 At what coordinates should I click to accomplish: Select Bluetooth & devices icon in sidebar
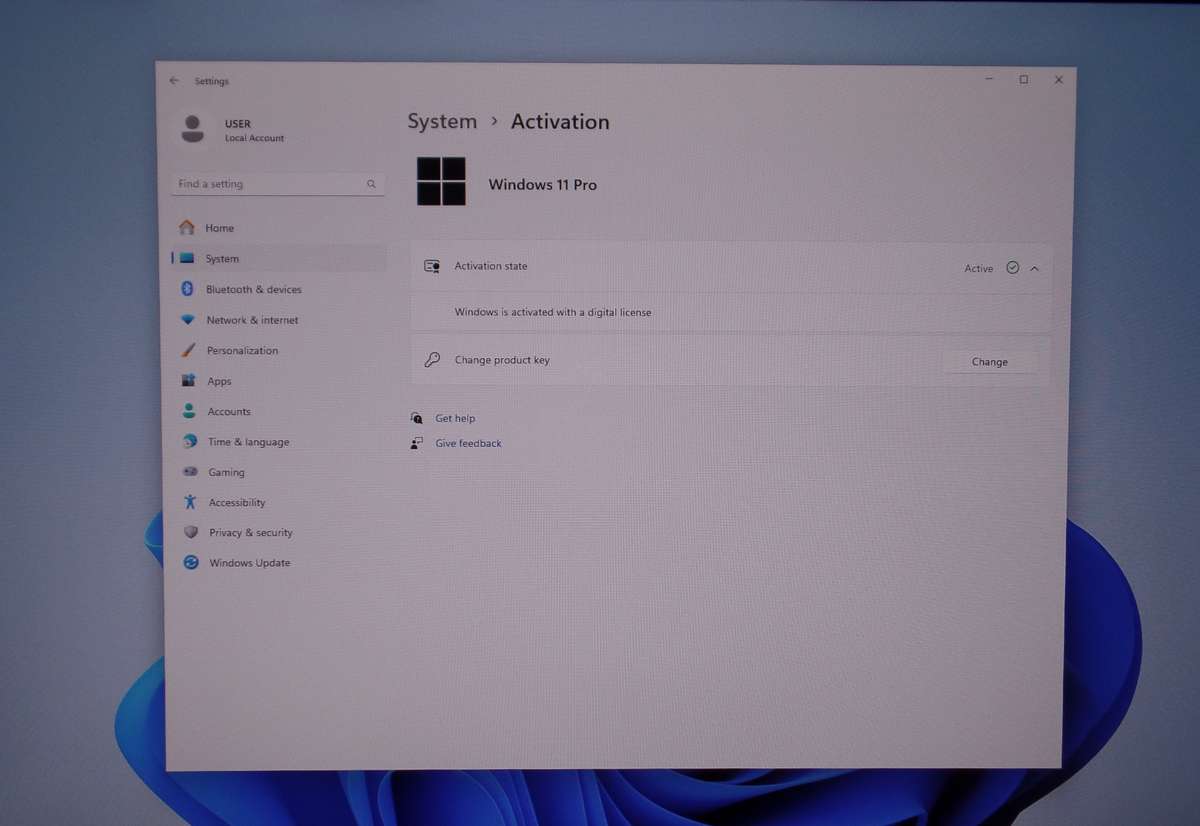(x=187, y=289)
